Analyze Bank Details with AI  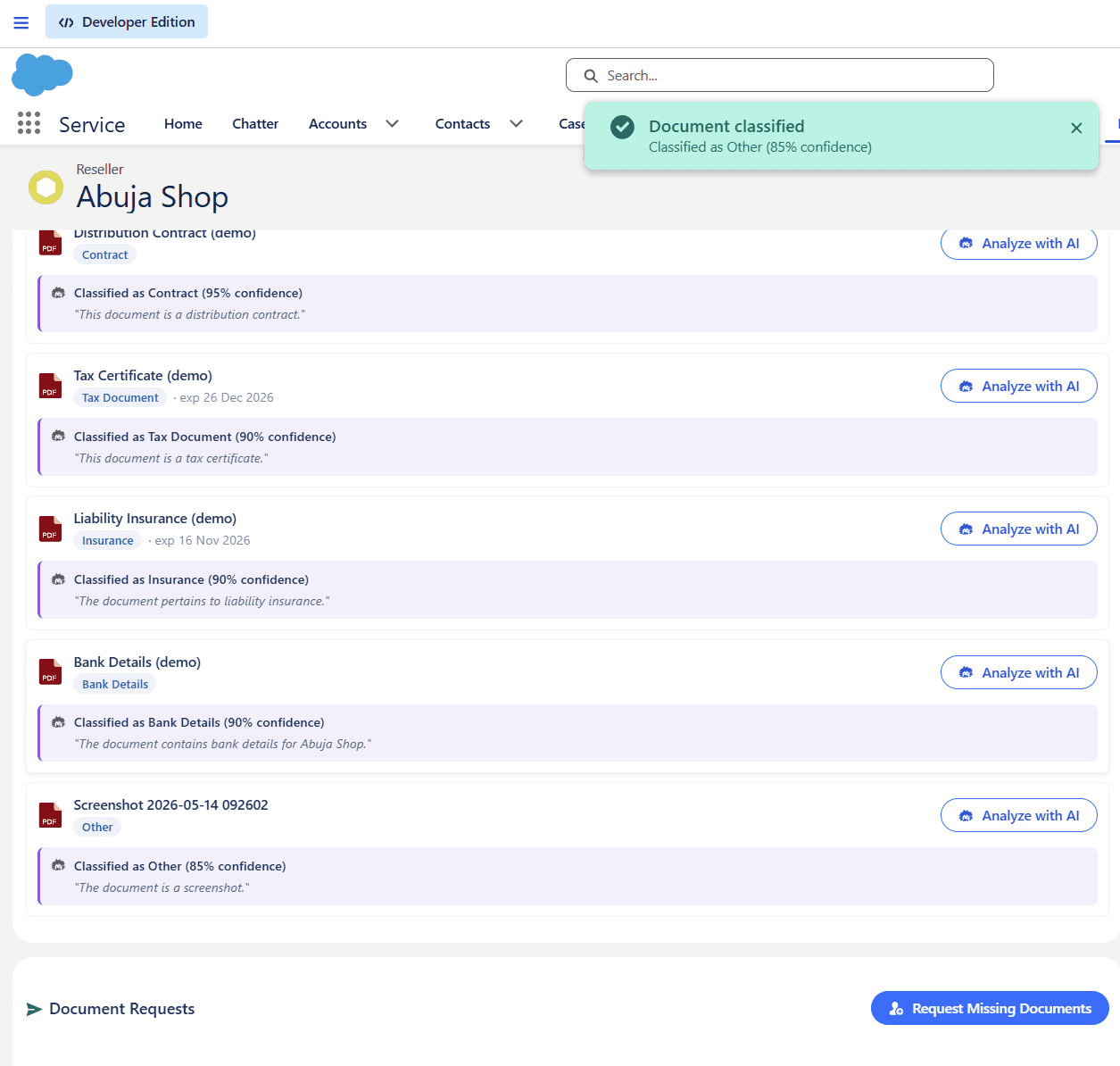1018,672
